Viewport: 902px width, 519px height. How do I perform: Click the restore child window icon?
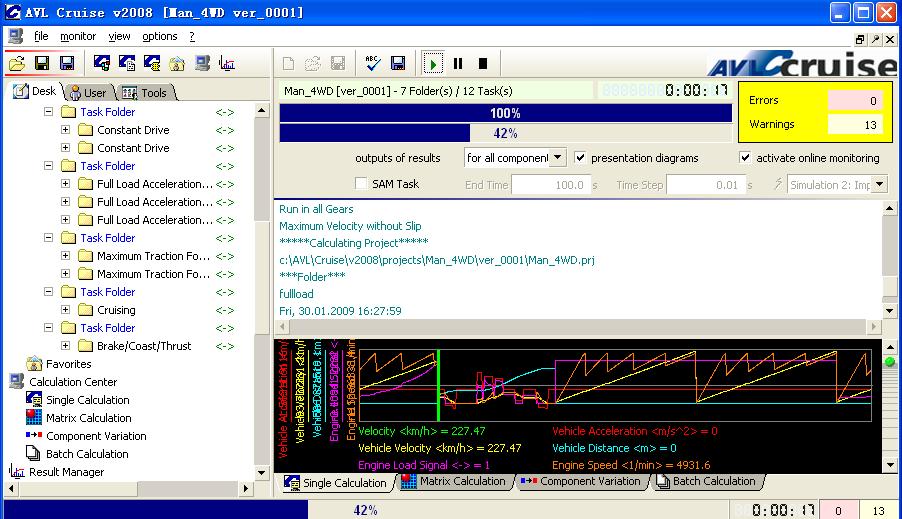coord(860,39)
